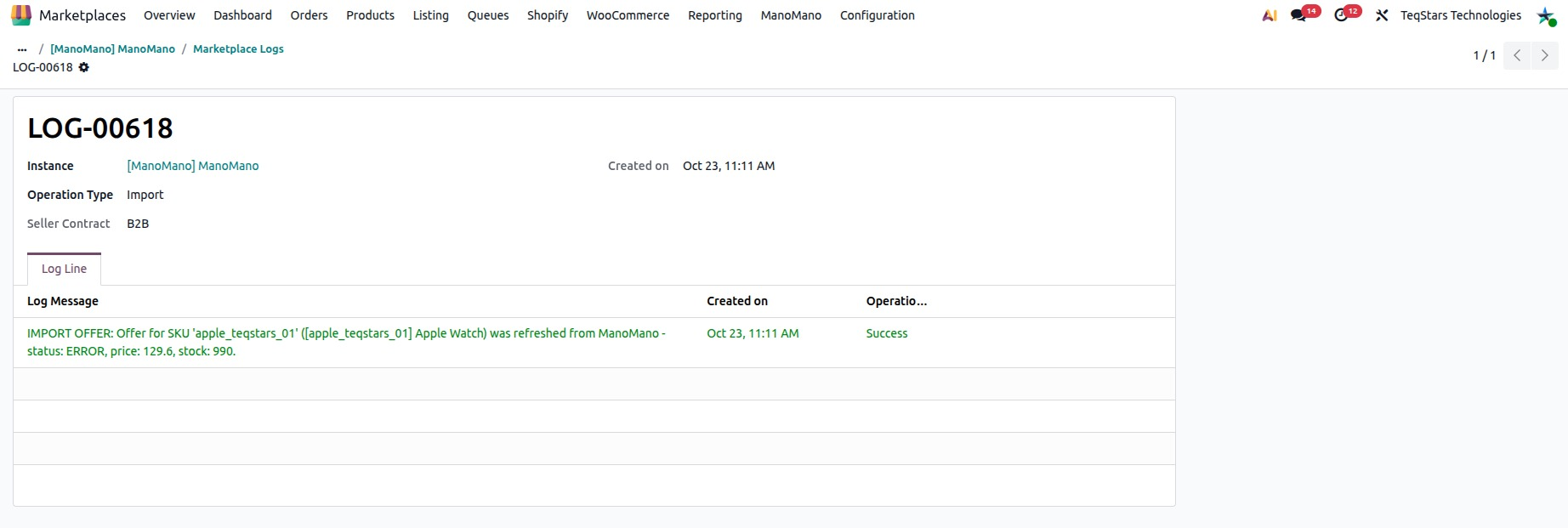The image size is (1568, 528).
Task: Click the LOG-00618 record title heading
Action: (x=100, y=128)
